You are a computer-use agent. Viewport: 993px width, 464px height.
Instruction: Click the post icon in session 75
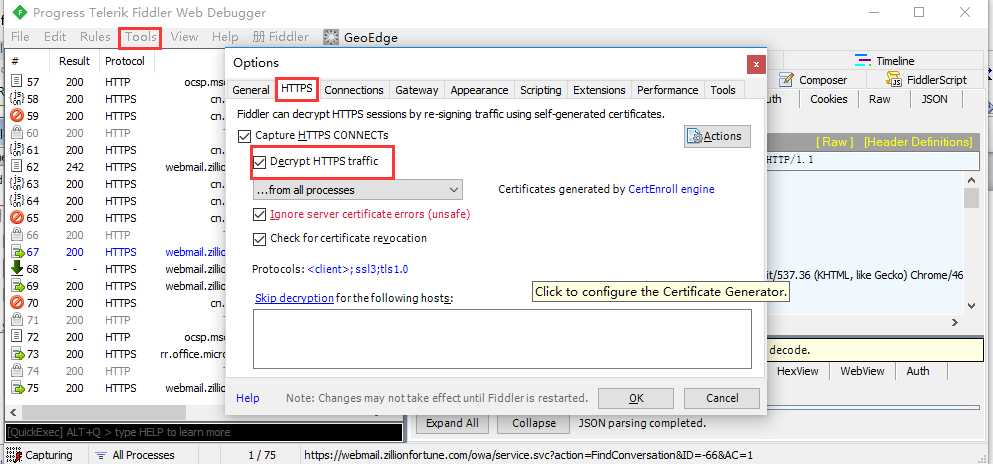click(x=17, y=388)
